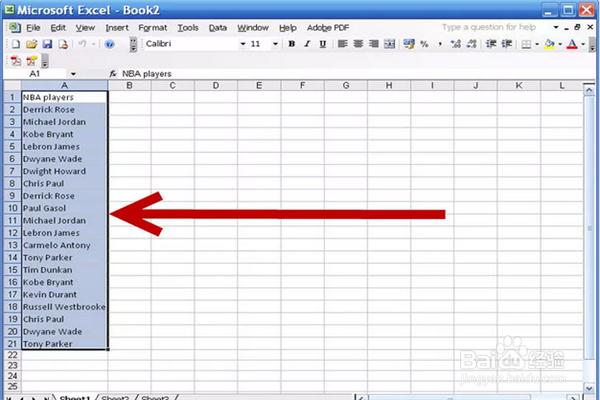Viewport: 600px width, 400px height.
Task: Open the Adobe PDF menu
Action: (328, 28)
